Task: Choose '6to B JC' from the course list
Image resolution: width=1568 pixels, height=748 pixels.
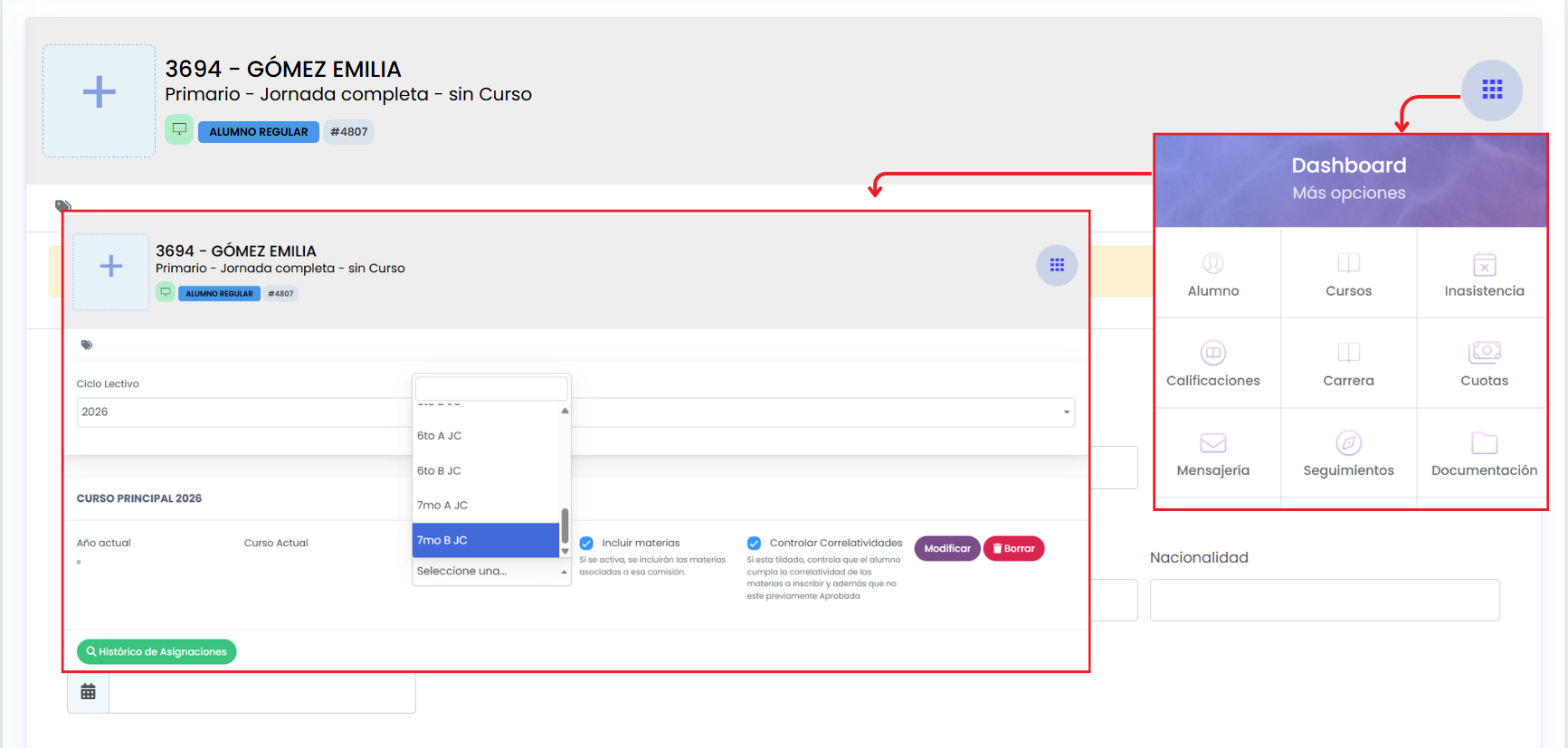Action: click(486, 470)
